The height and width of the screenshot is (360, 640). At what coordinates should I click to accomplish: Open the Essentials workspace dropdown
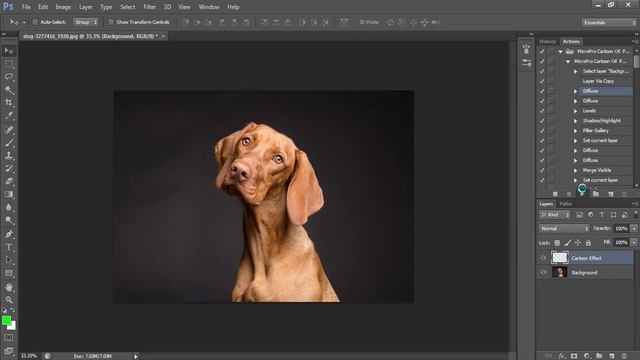pyautogui.click(x=609, y=22)
